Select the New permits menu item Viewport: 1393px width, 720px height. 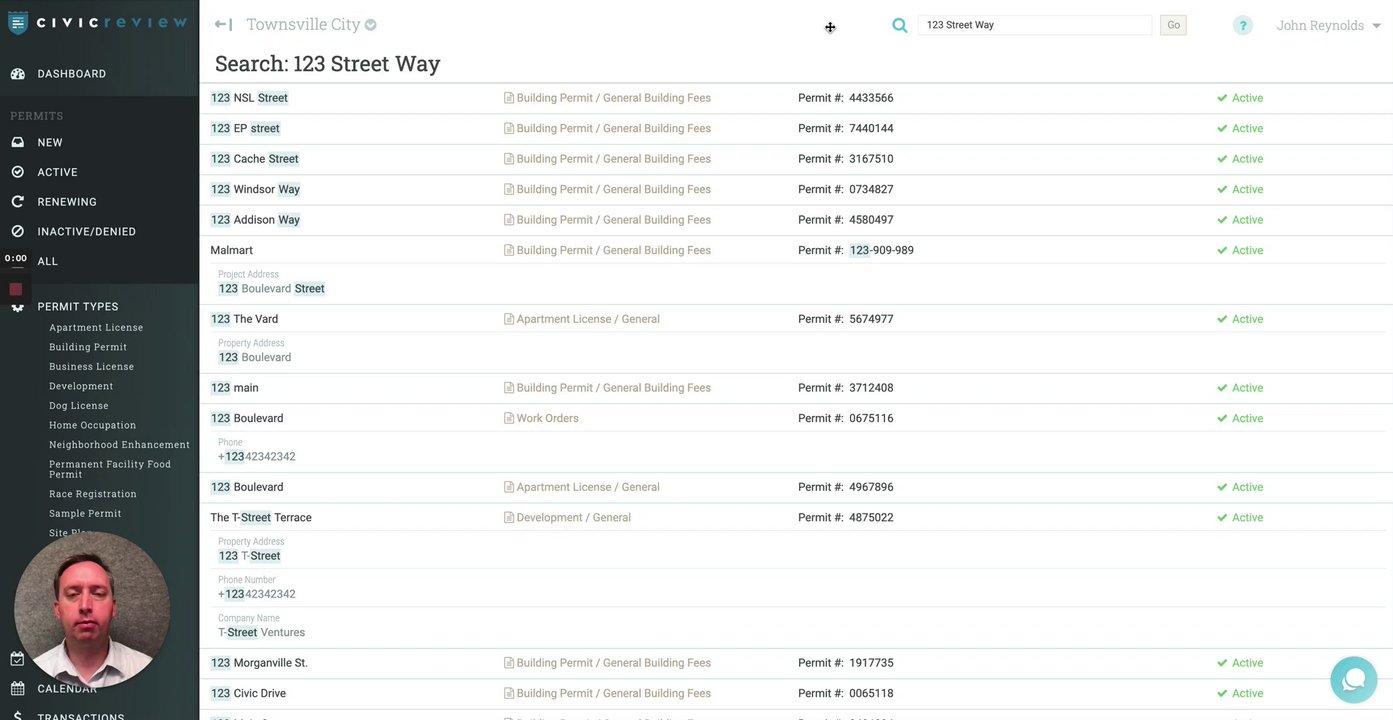(x=50, y=143)
